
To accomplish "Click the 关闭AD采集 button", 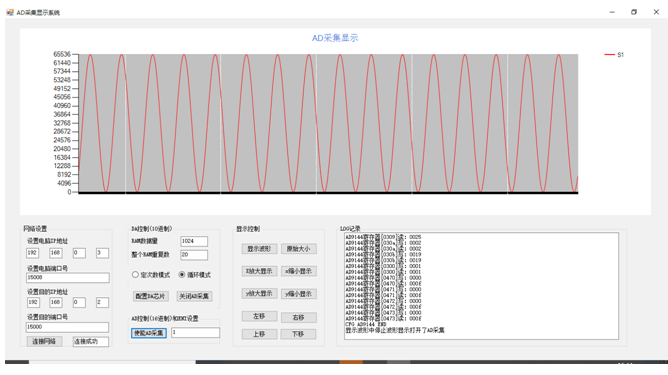I will pyautogui.click(x=194, y=296).
